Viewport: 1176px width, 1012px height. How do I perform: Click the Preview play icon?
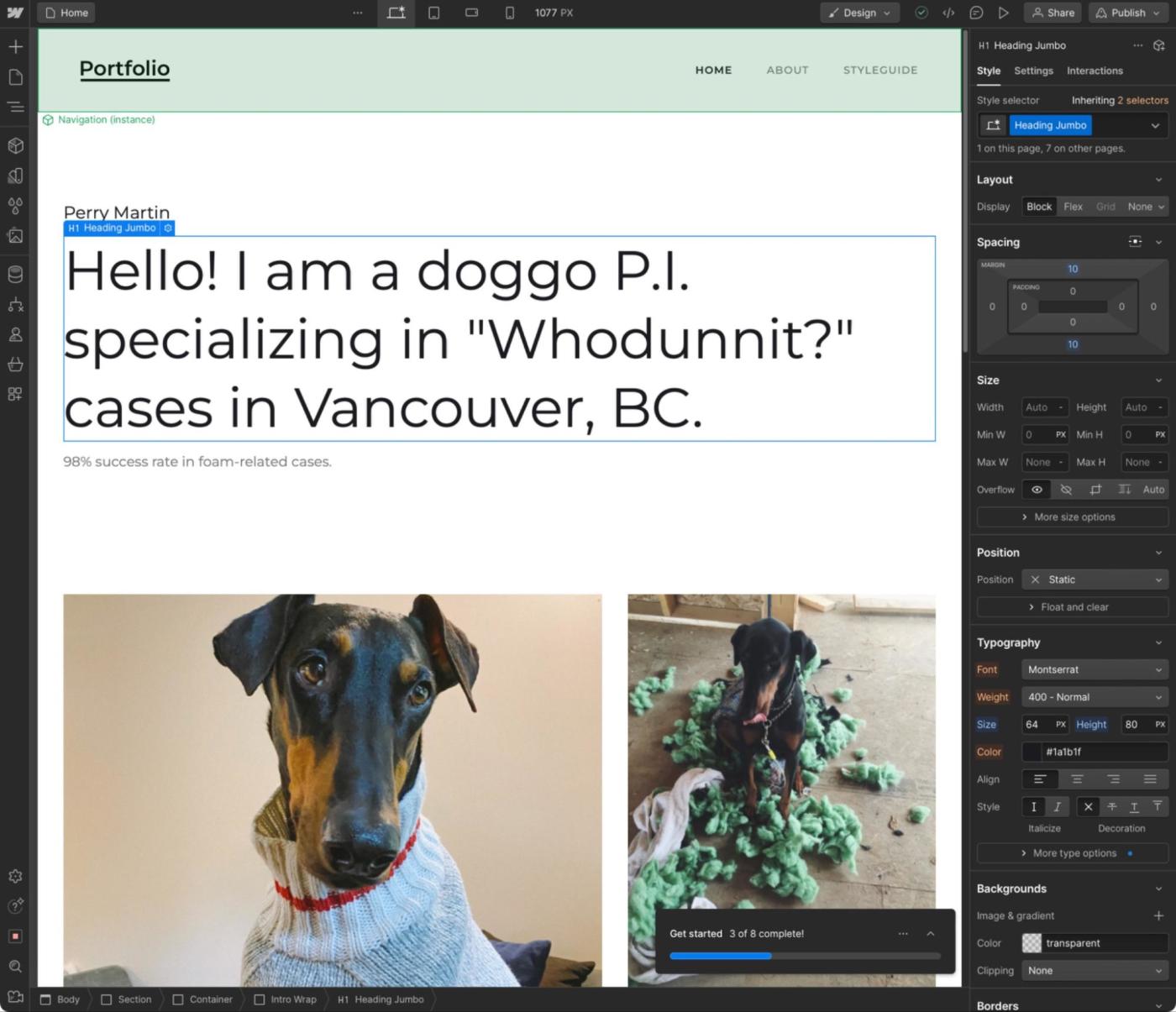[x=1004, y=13]
